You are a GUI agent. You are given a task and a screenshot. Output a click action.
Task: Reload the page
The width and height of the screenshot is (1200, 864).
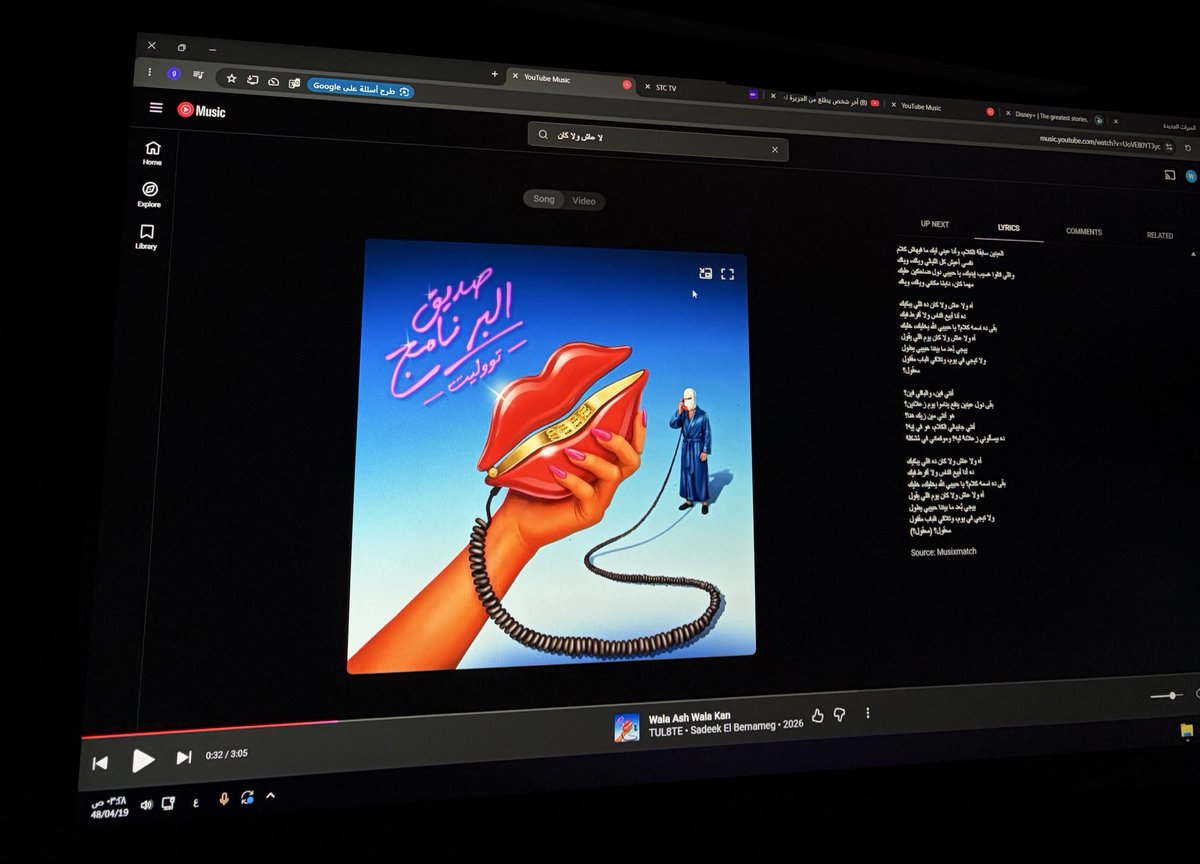pyautogui.click(x=1188, y=148)
